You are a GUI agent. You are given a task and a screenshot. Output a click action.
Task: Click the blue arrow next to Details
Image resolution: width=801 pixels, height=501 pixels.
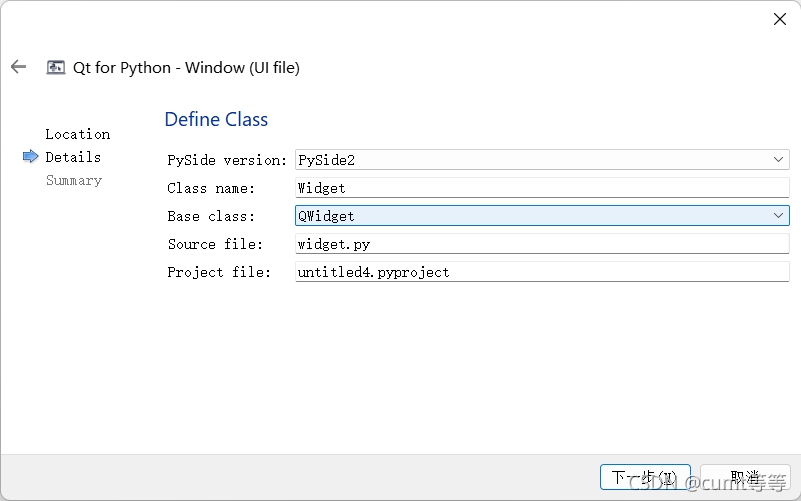[x=31, y=156]
